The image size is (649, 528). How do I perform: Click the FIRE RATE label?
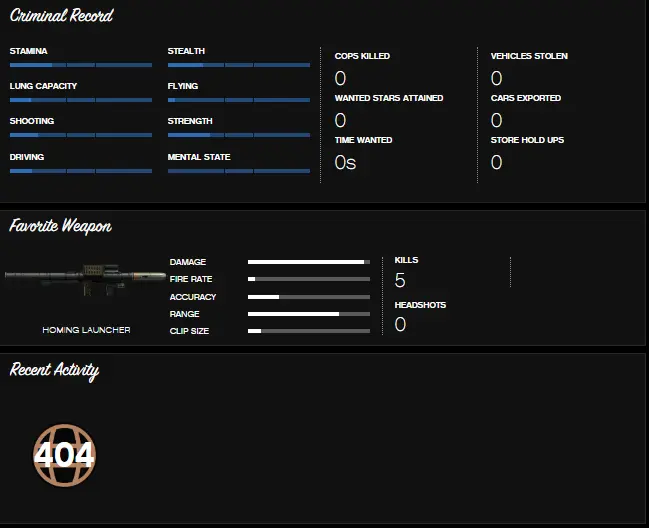coord(191,279)
